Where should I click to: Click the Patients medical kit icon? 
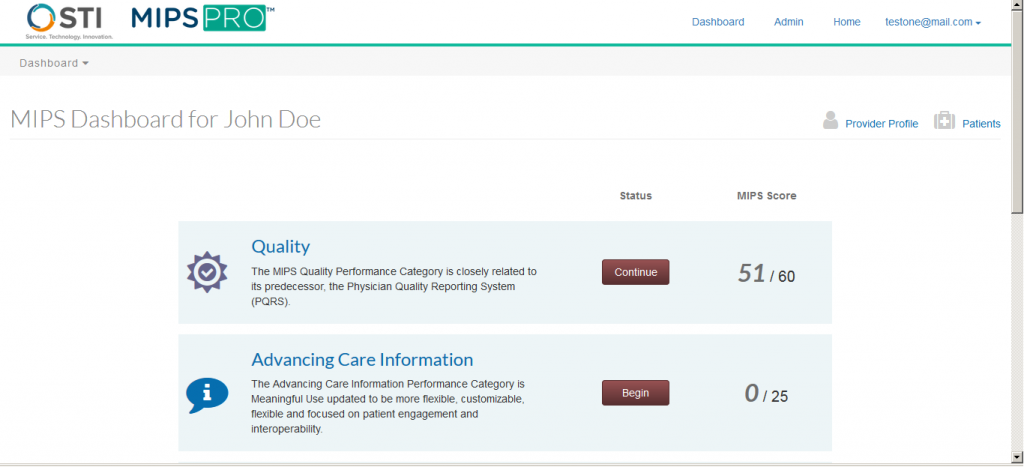pos(943,122)
